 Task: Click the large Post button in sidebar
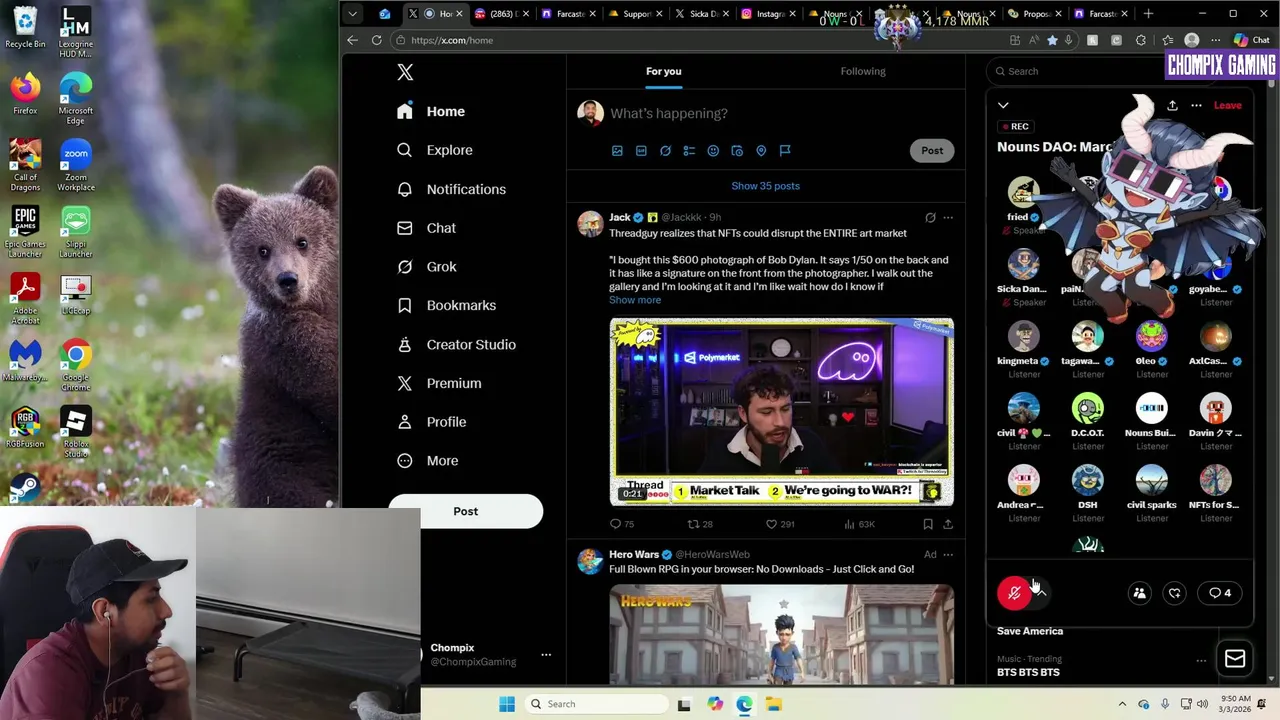tap(466, 511)
